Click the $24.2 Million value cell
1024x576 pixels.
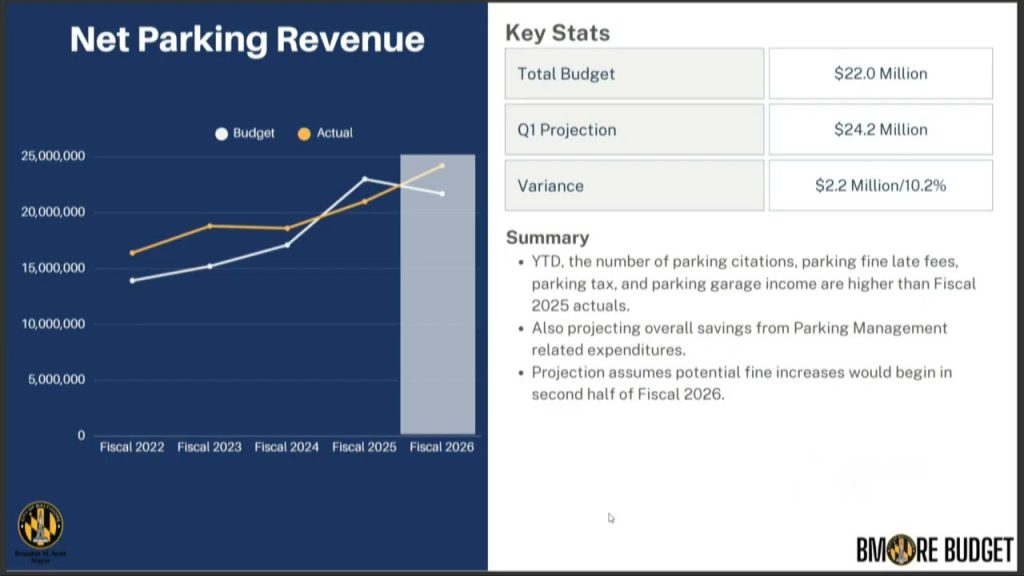pyautogui.click(x=880, y=130)
